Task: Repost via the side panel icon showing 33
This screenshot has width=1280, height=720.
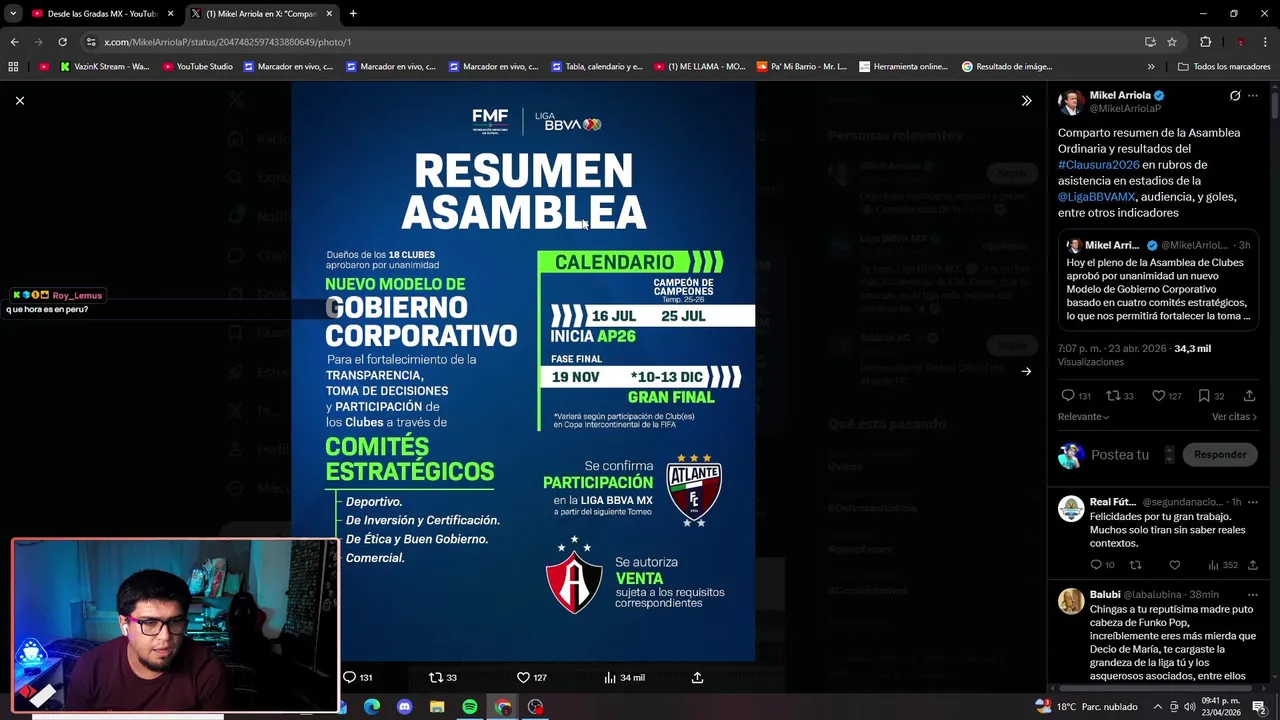Action: click(x=1112, y=396)
